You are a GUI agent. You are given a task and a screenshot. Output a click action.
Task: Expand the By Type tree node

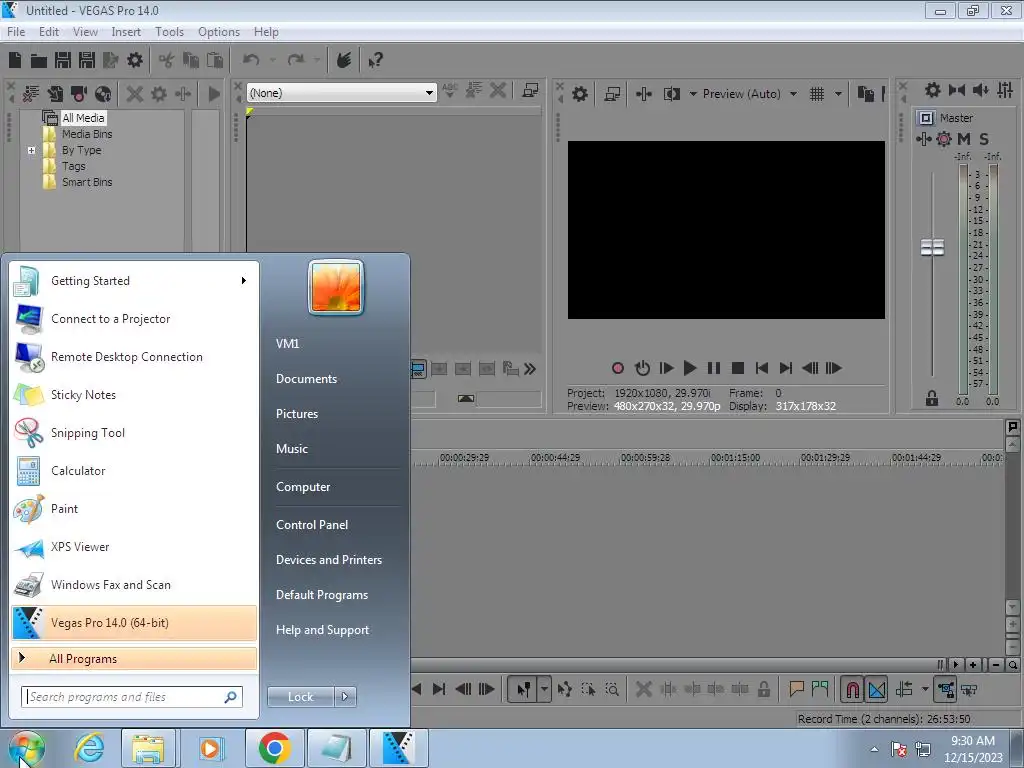[x=31, y=150]
